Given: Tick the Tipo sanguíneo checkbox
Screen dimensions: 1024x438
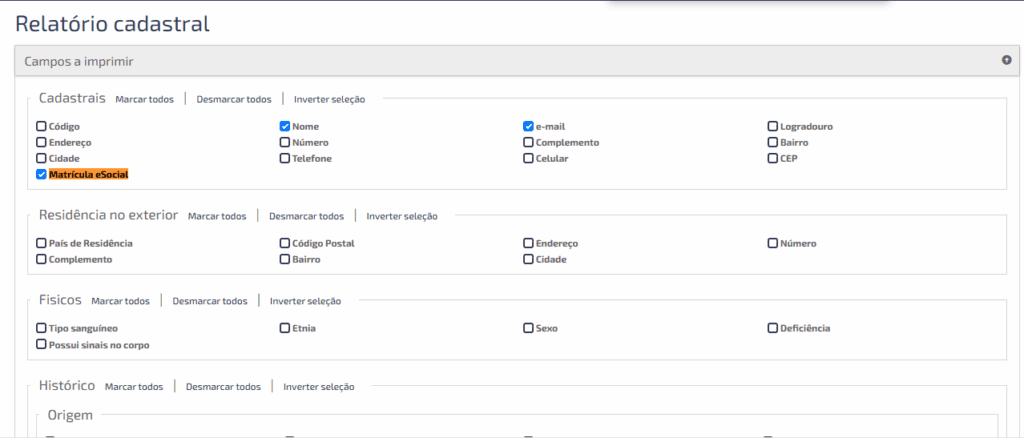Looking at the screenshot, I should (x=41, y=328).
